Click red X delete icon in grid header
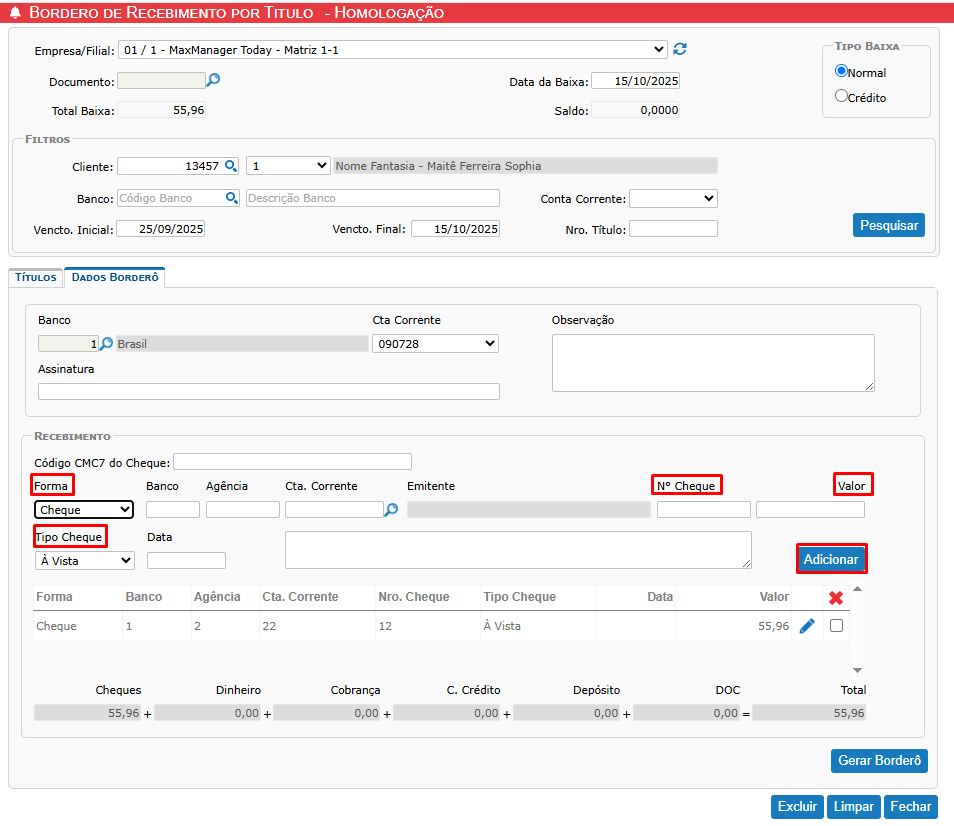This screenshot has width=954, height=826. [x=836, y=598]
